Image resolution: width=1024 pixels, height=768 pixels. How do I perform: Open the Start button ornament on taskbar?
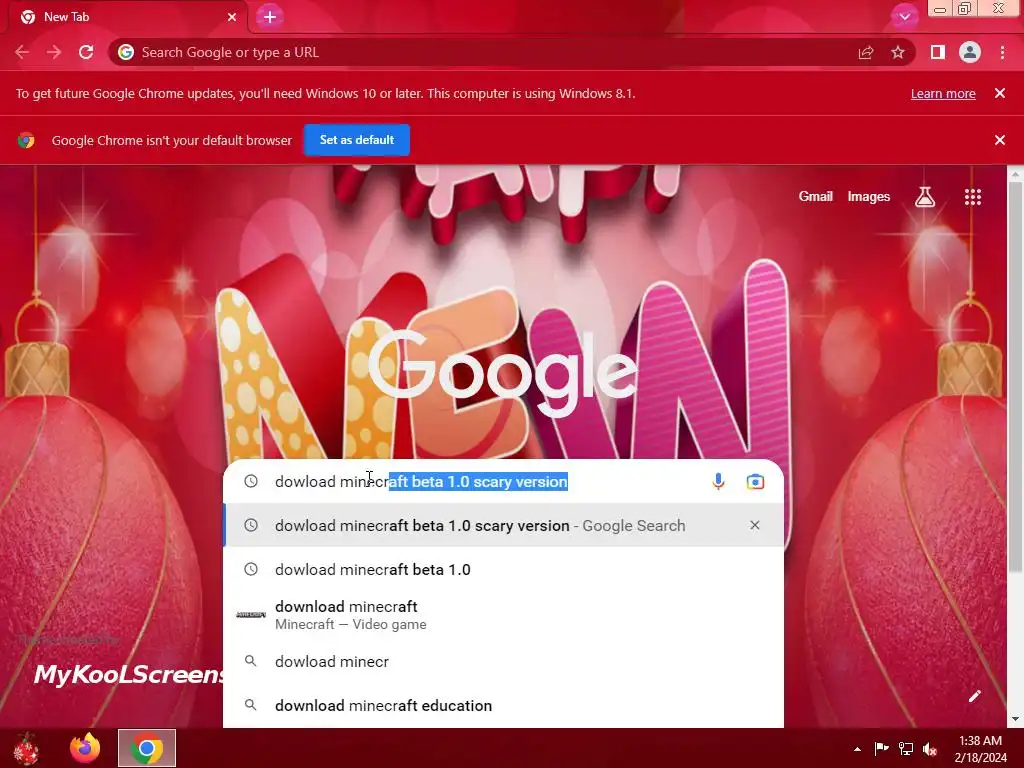[x=26, y=748]
